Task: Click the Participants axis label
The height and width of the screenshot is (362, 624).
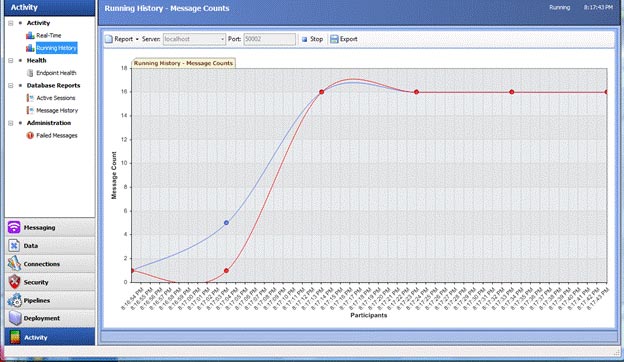Action: coord(369,315)
